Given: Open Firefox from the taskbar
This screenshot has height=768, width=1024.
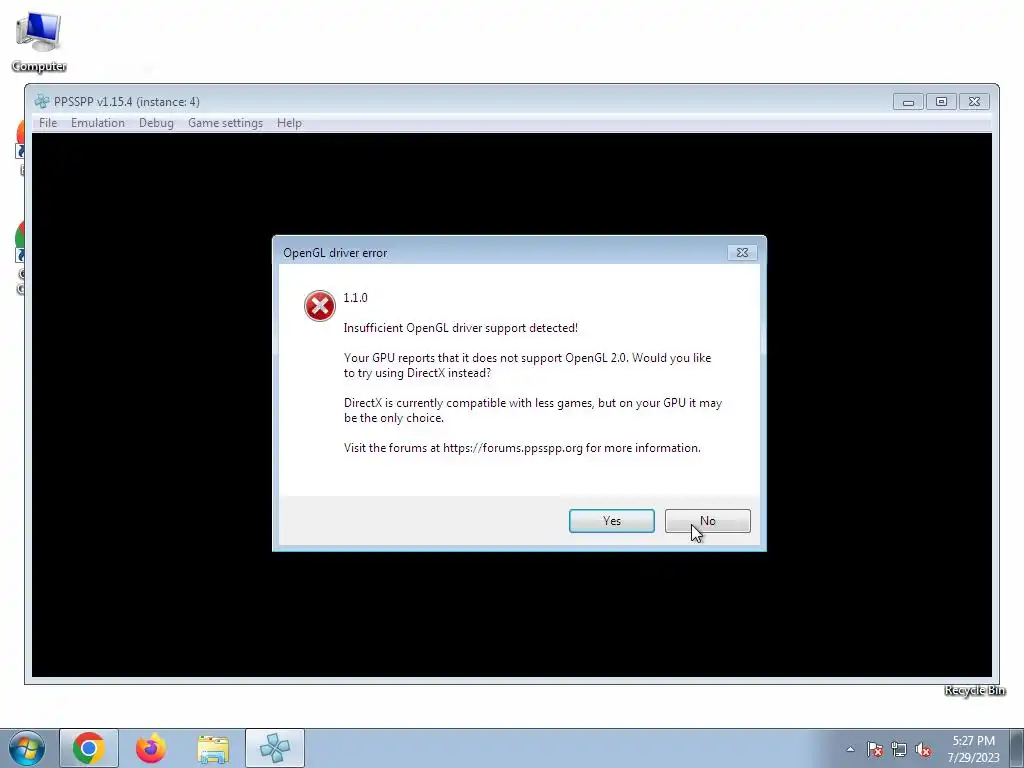Looking at the screenshot, I should (151, 748).
